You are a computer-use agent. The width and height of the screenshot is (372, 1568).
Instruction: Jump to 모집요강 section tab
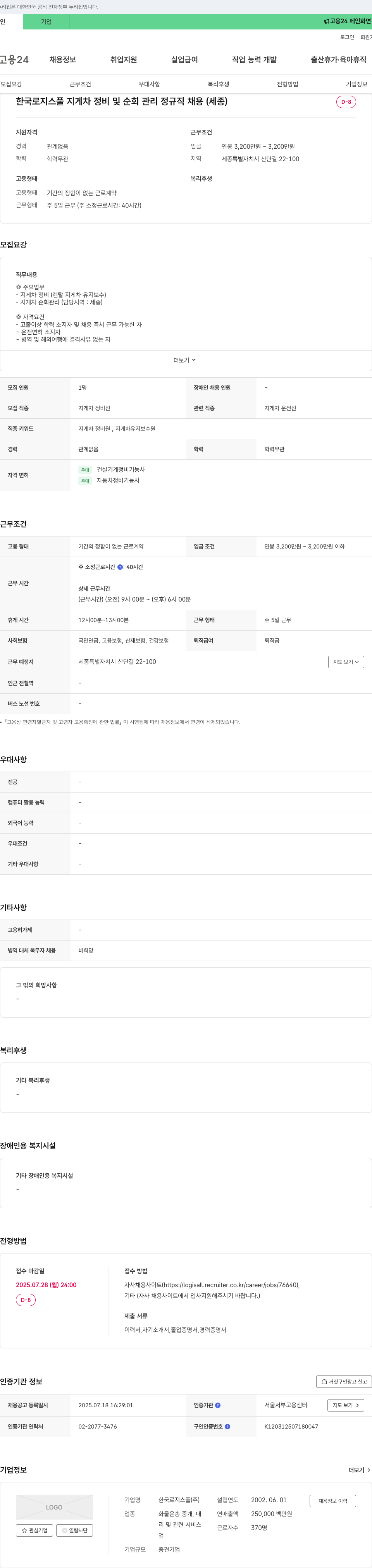click(11, 84)
